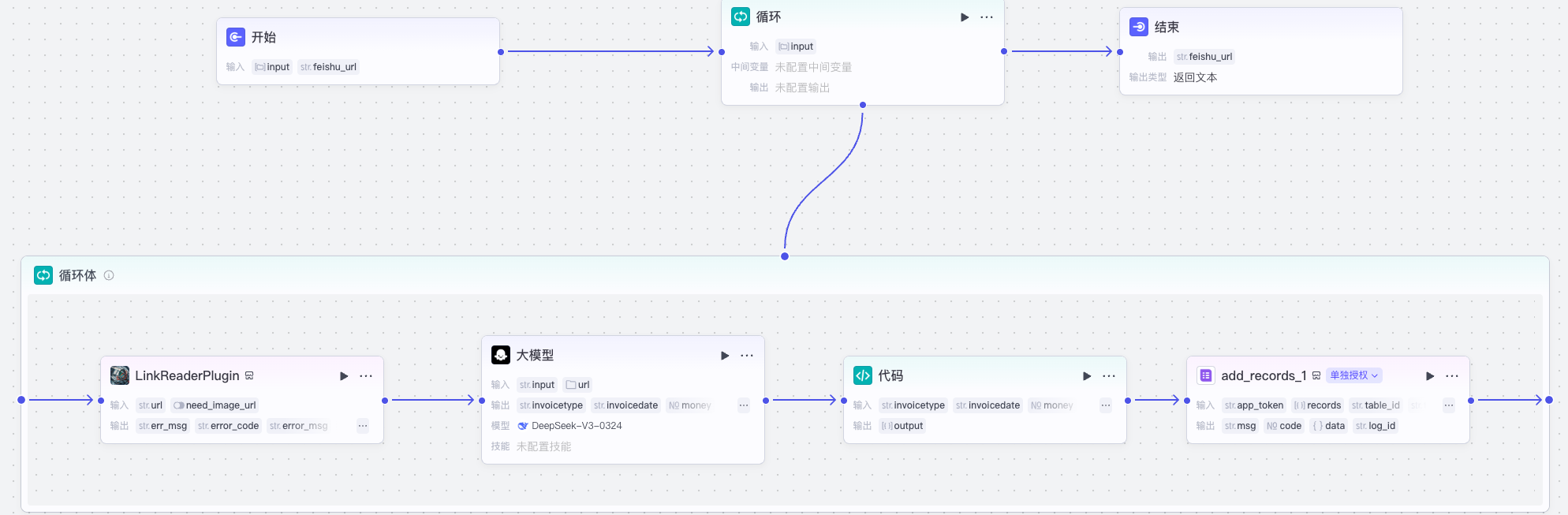This screenshot has width=1568, height=515.
Task: Click records input tag in add_records_1
Action: 1318,405
